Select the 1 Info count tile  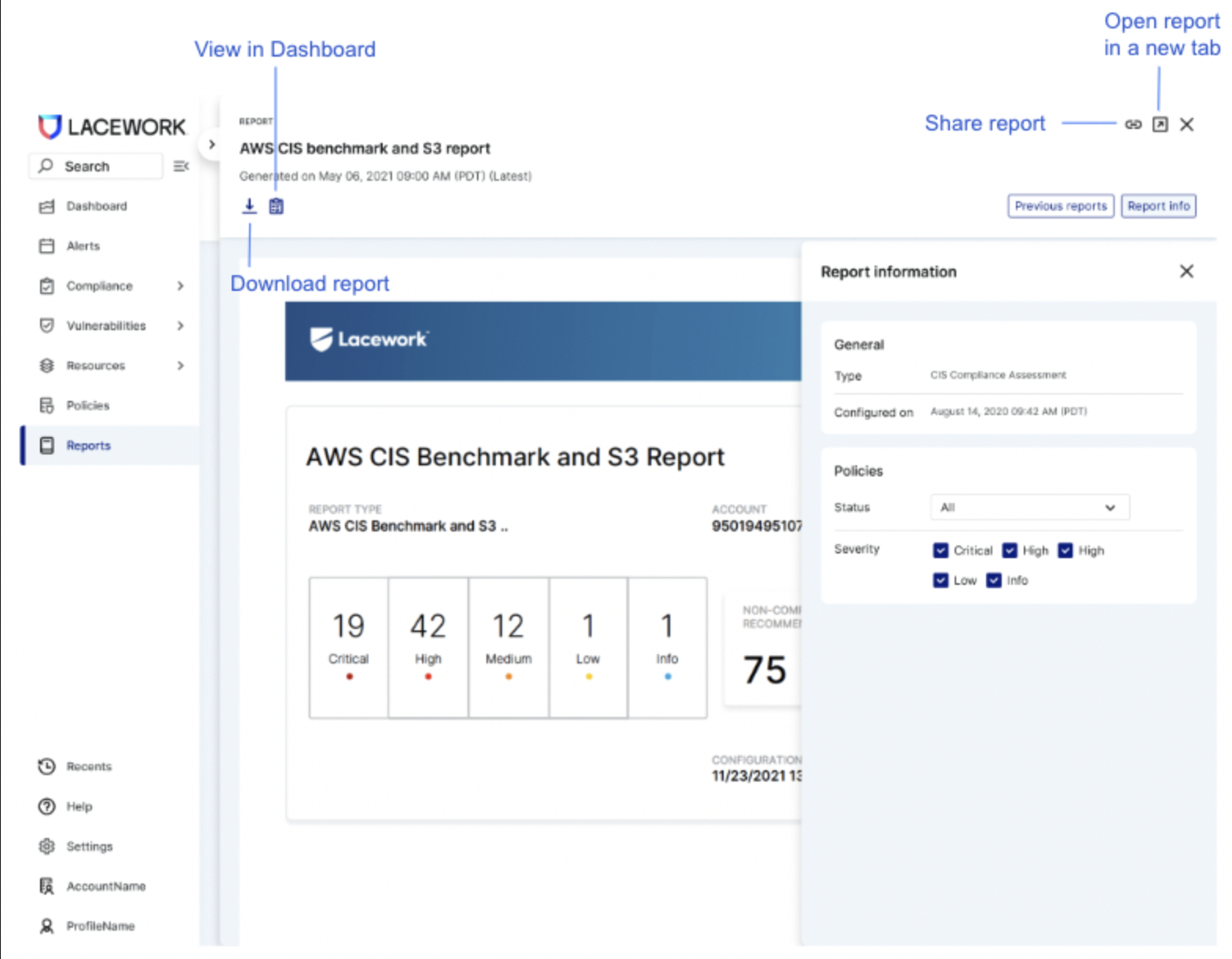[667, 648]
